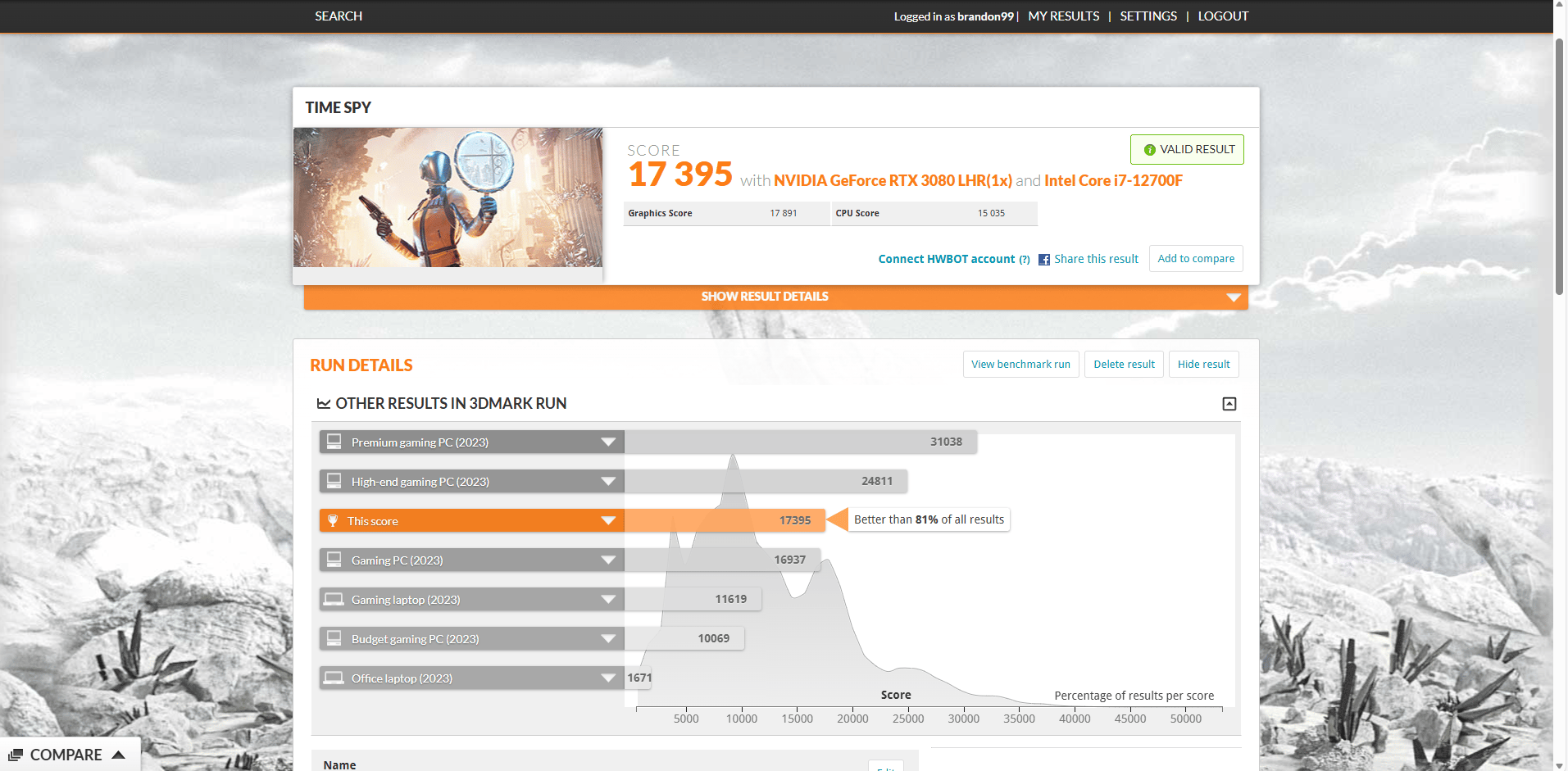This screenshot has height=771, width=1568.
Task: Click the Graphics Score value 17 891
Action: point(783,213)
